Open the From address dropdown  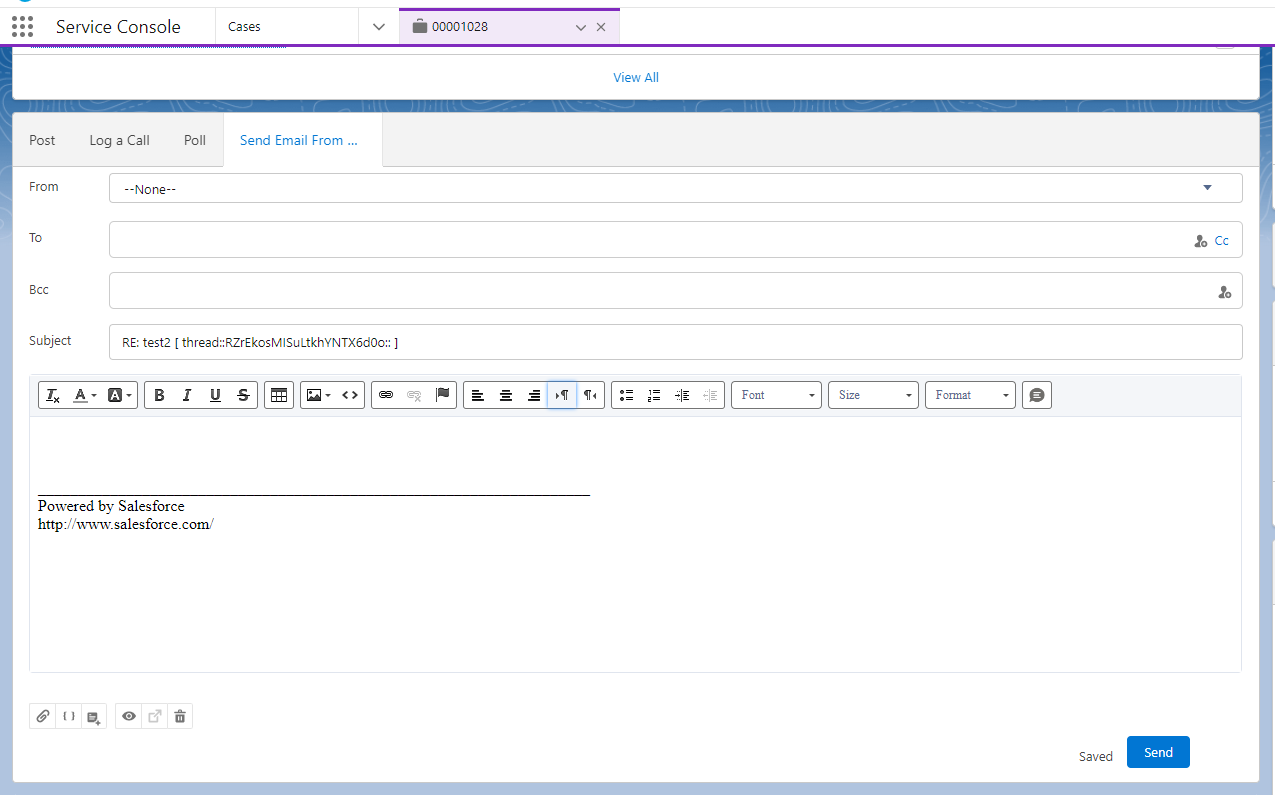point(675,188)
